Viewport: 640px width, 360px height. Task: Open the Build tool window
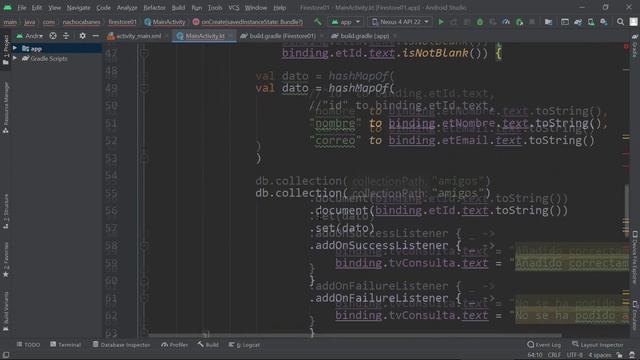208,345
